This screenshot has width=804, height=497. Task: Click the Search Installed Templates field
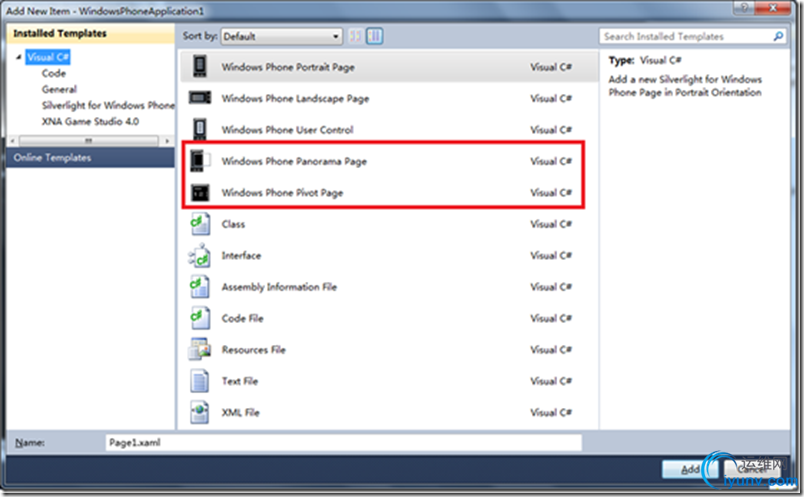coord(693,36)
